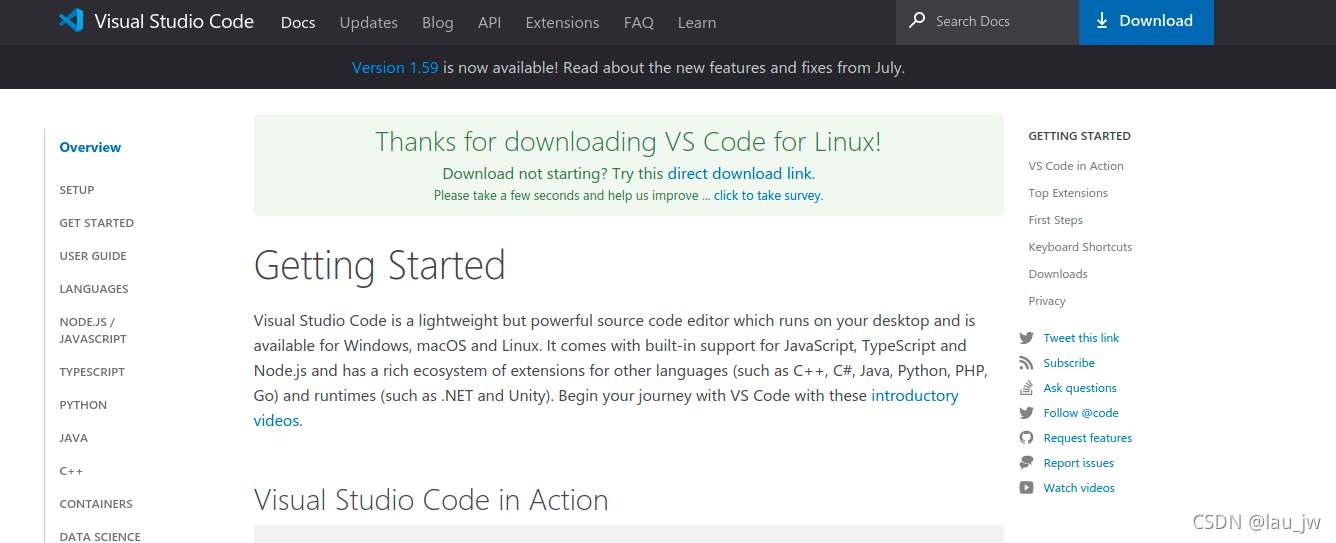Expand the USER GUIDE sidebar section
This screenshot has width=1336, height=543.
click(93, 256)
